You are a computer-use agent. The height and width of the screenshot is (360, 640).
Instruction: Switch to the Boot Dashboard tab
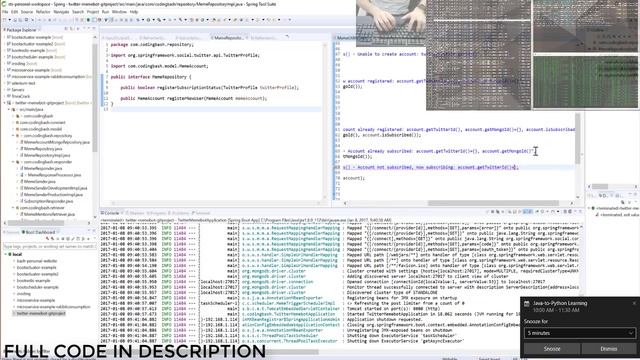(x=40, y=232)
